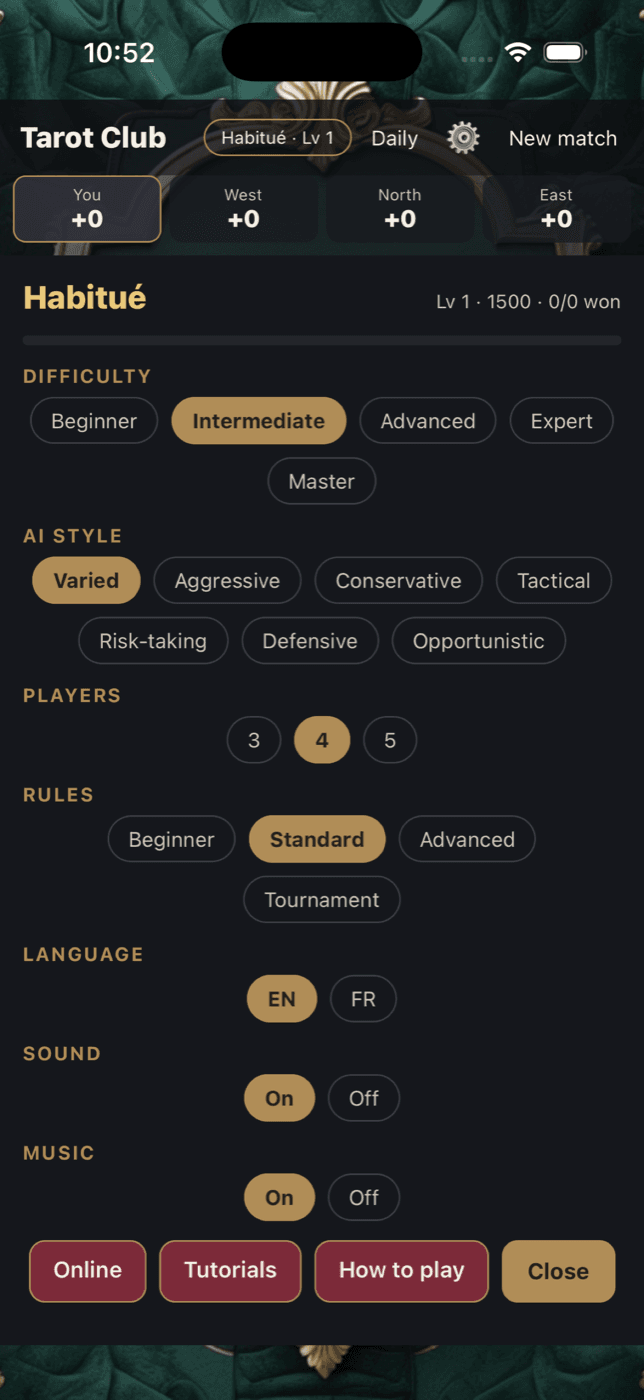Pick the Expert difficulty chip
The image size is (644, 1400).
tap(562, 421)
